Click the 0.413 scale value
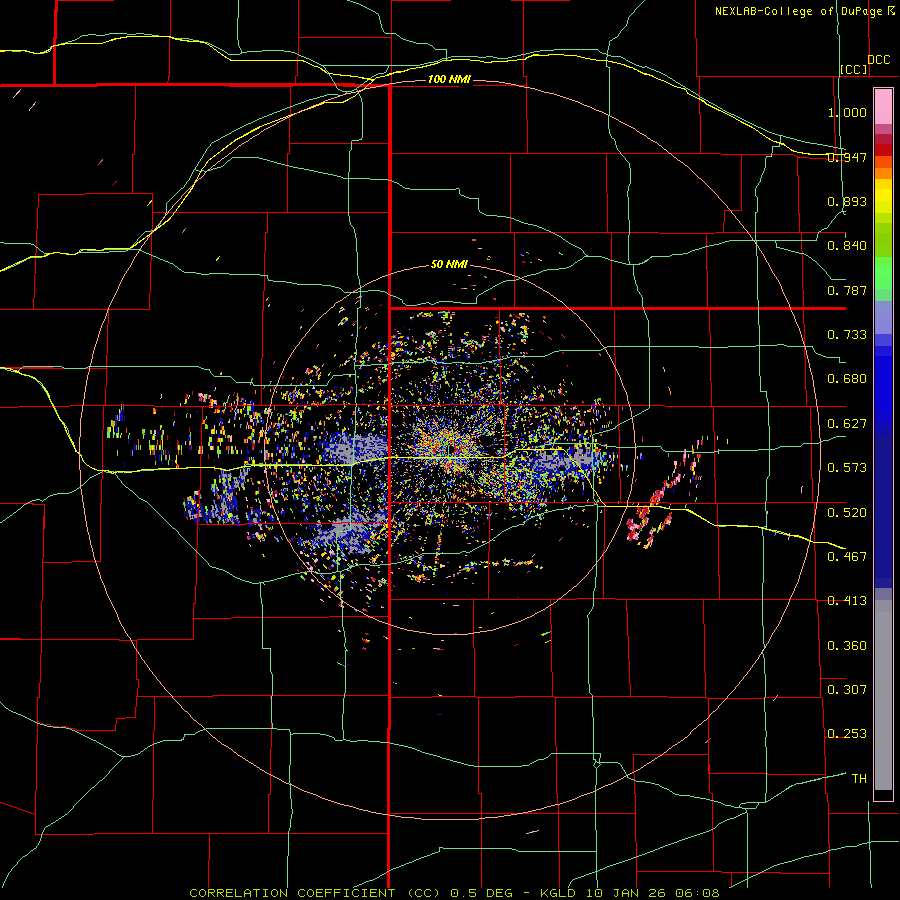This screenshot has height=900, width=900. pos(847,601)
